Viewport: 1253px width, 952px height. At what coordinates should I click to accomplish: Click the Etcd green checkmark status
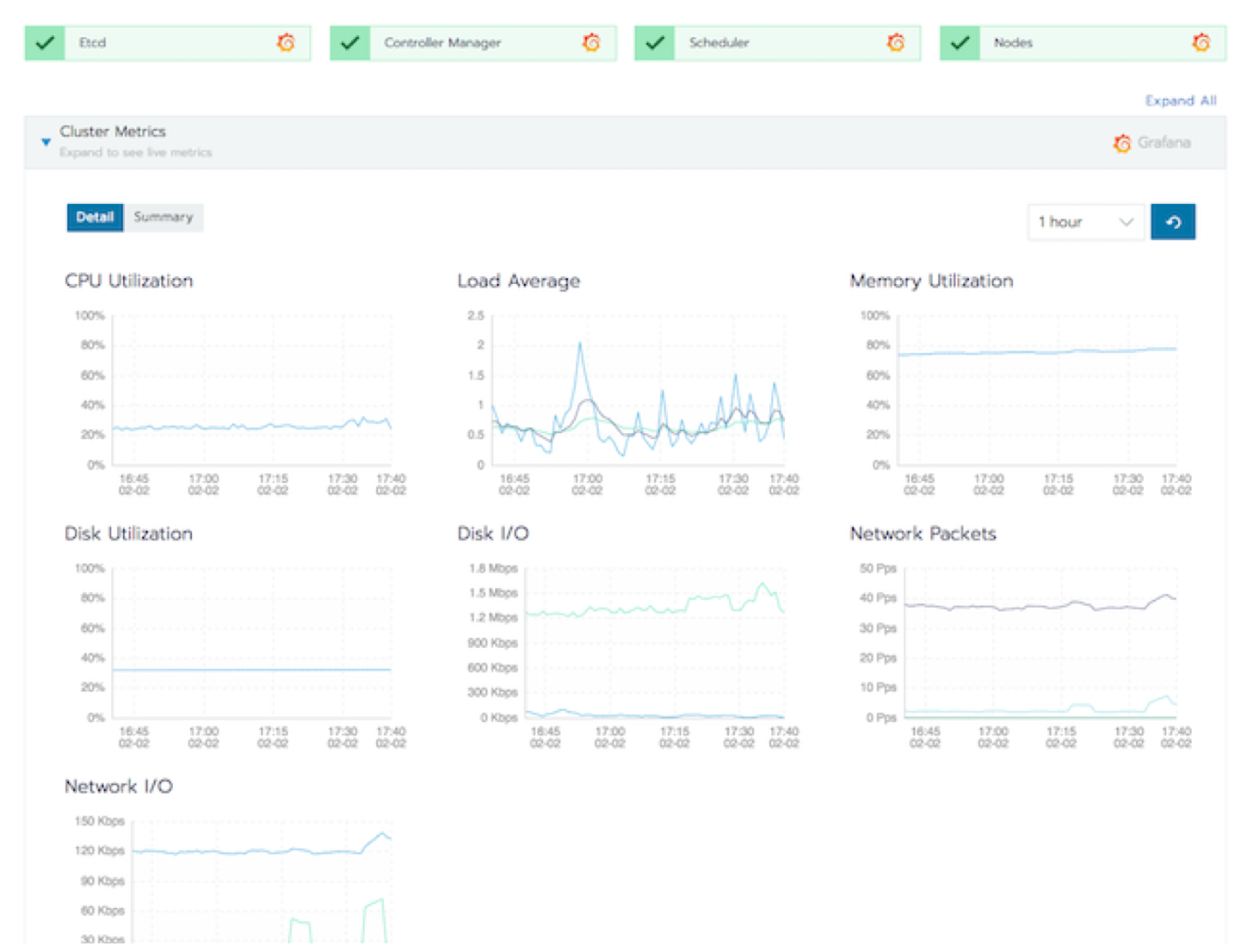point(46,42)
